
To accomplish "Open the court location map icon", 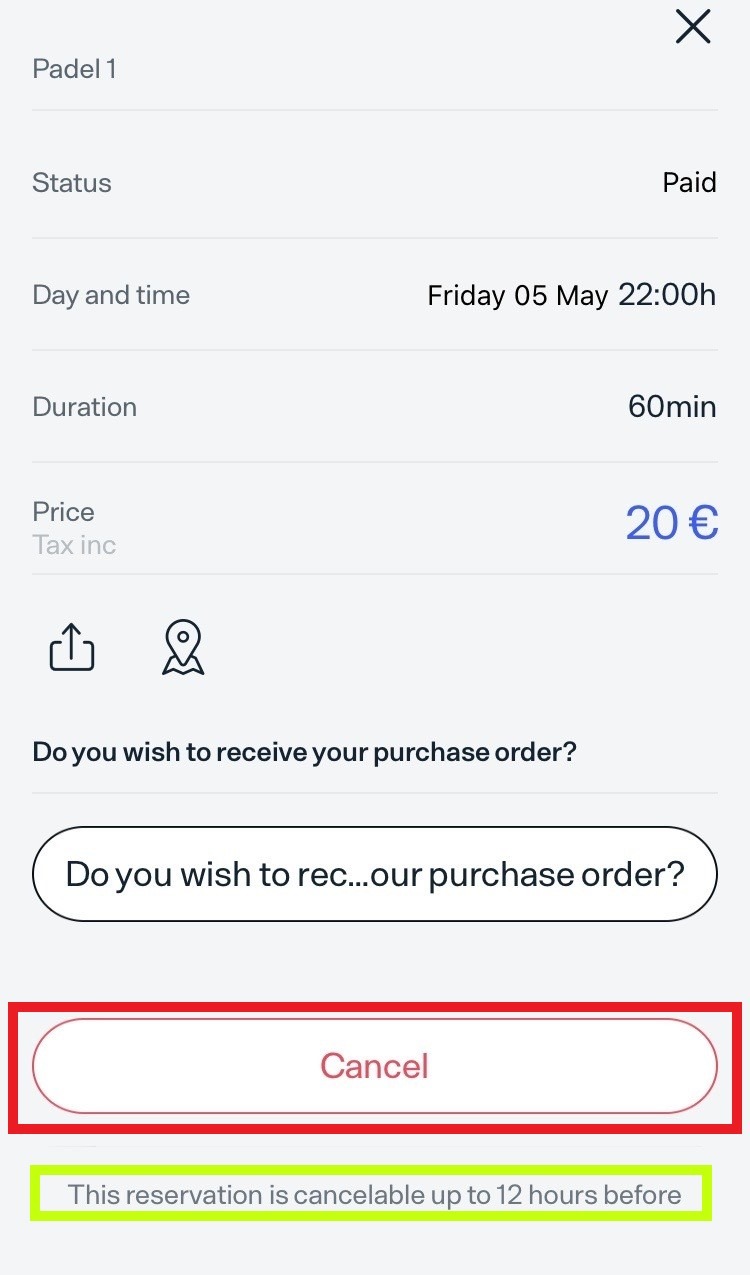I will coord(183,648).
